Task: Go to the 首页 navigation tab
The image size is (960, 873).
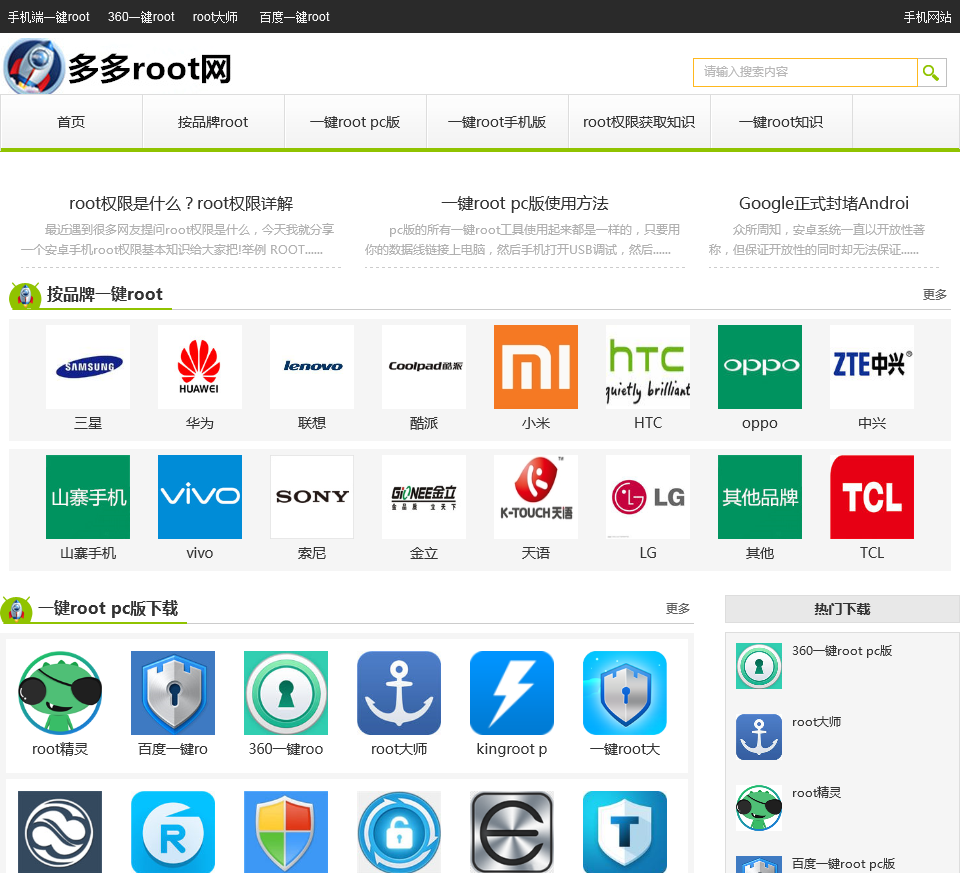Action: click(71, 122)
